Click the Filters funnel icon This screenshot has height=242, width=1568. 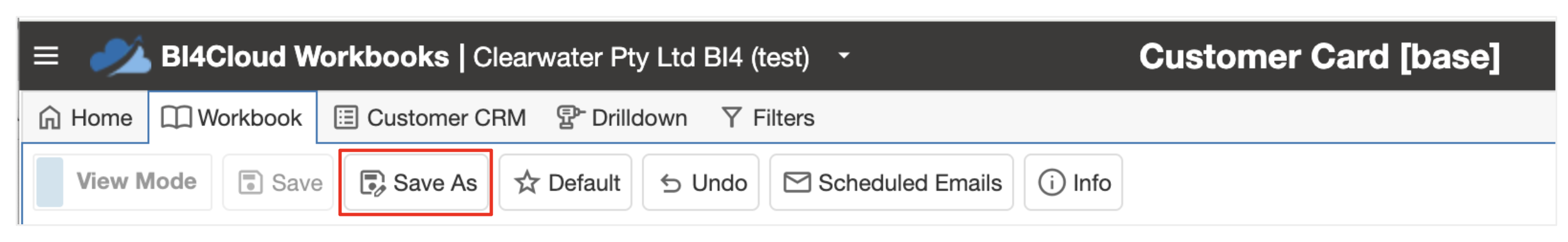[731, 117]
